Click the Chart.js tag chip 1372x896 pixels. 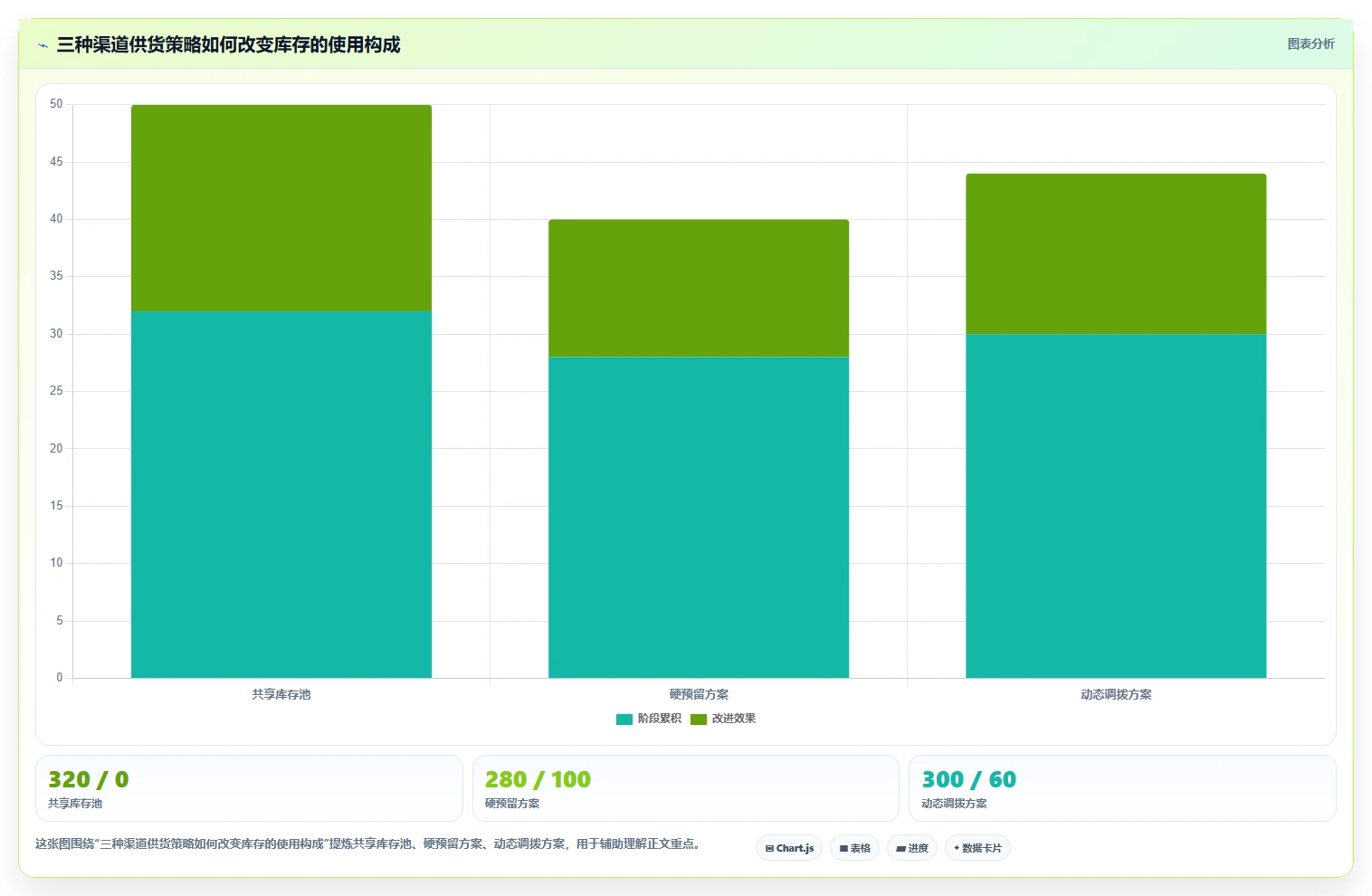(789, 848)
